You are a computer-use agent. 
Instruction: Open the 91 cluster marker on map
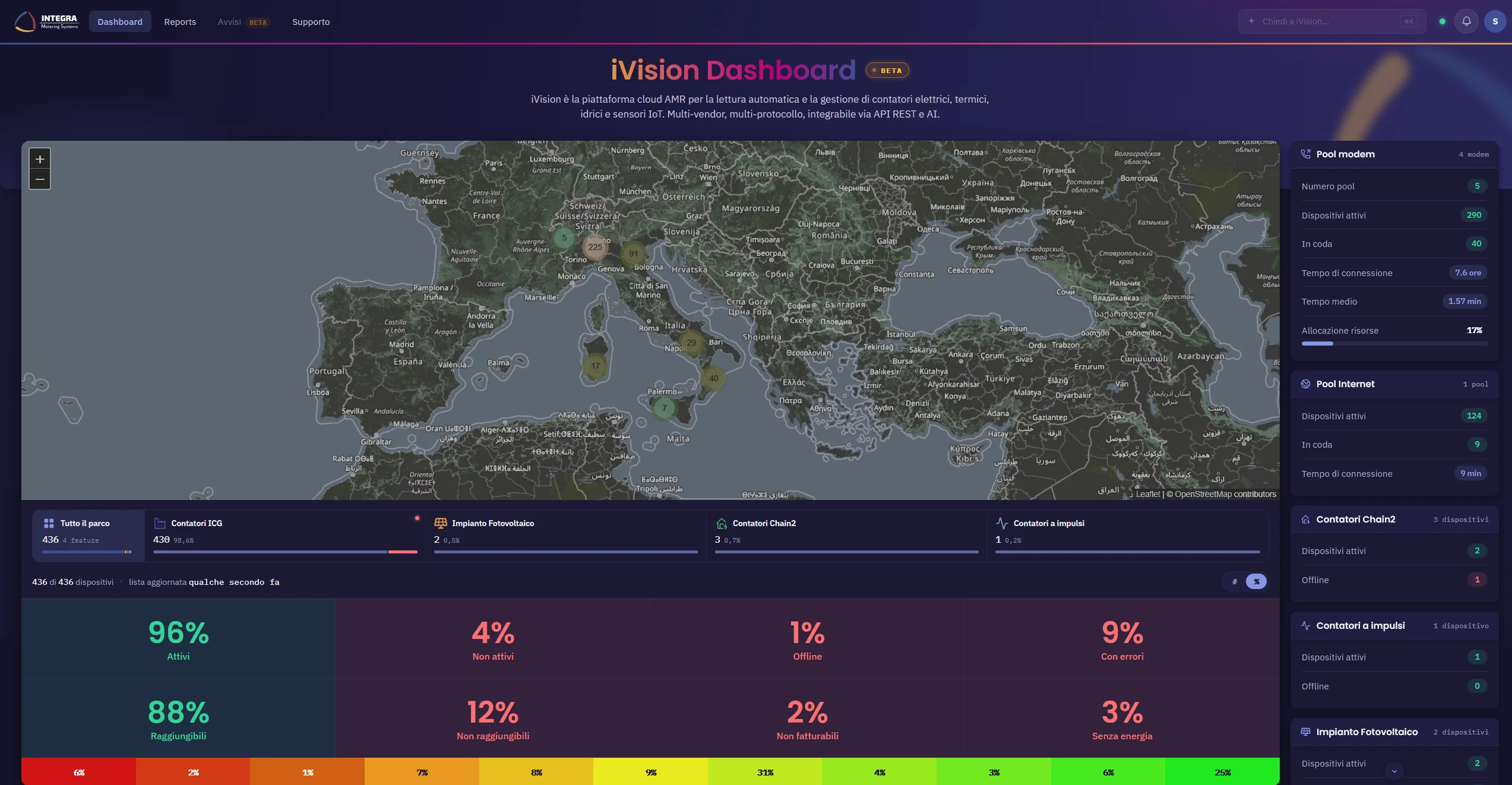click(x=633, y=254)
